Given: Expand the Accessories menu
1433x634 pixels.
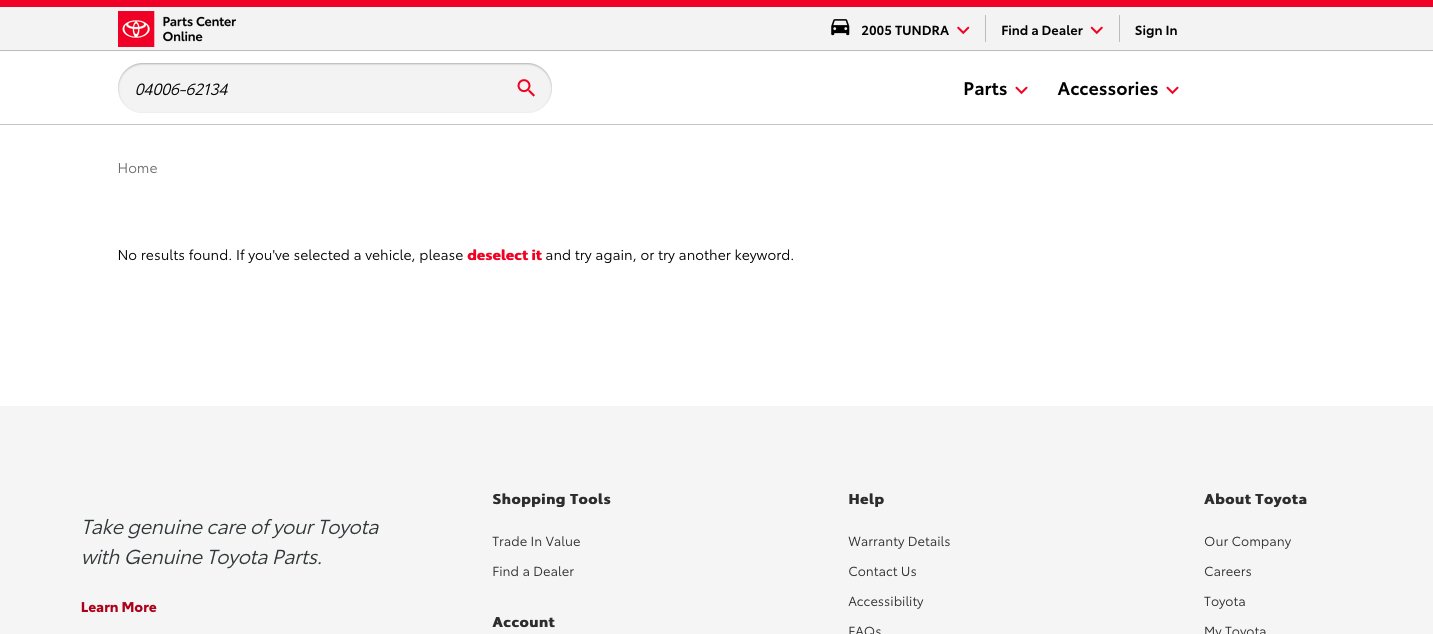Looking at the screenshot, I should (x=1118, y=89).
